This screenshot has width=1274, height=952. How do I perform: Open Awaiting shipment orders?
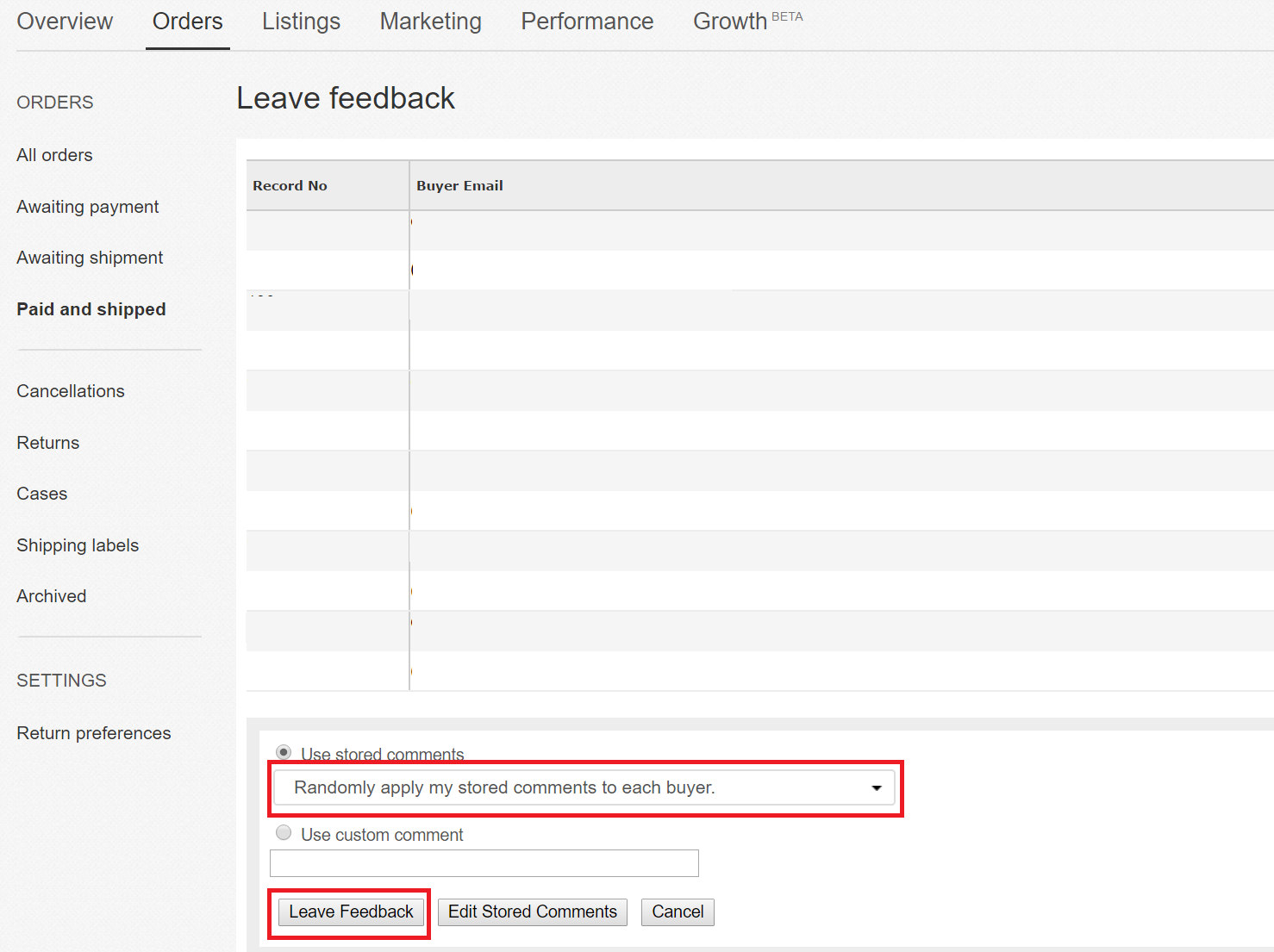point(90,258)
